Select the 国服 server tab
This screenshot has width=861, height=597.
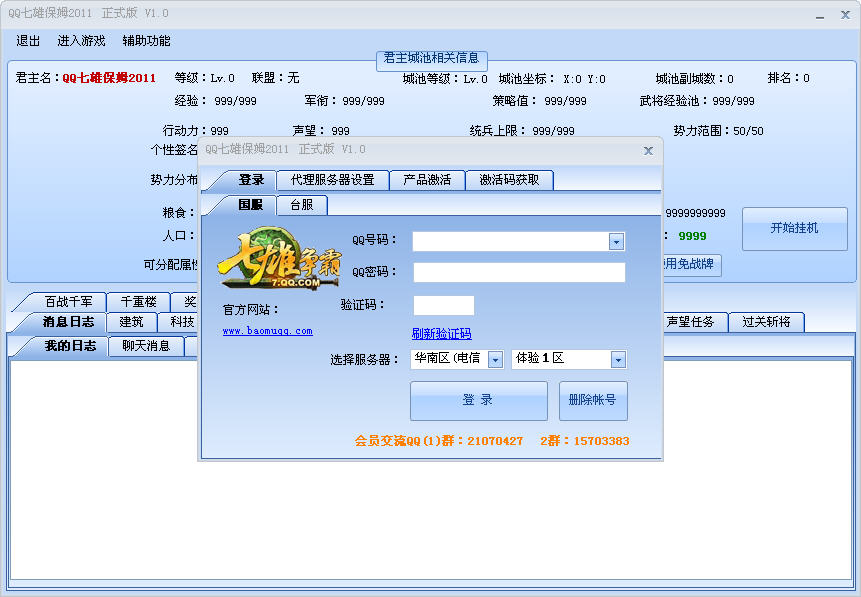coord(250,205)
